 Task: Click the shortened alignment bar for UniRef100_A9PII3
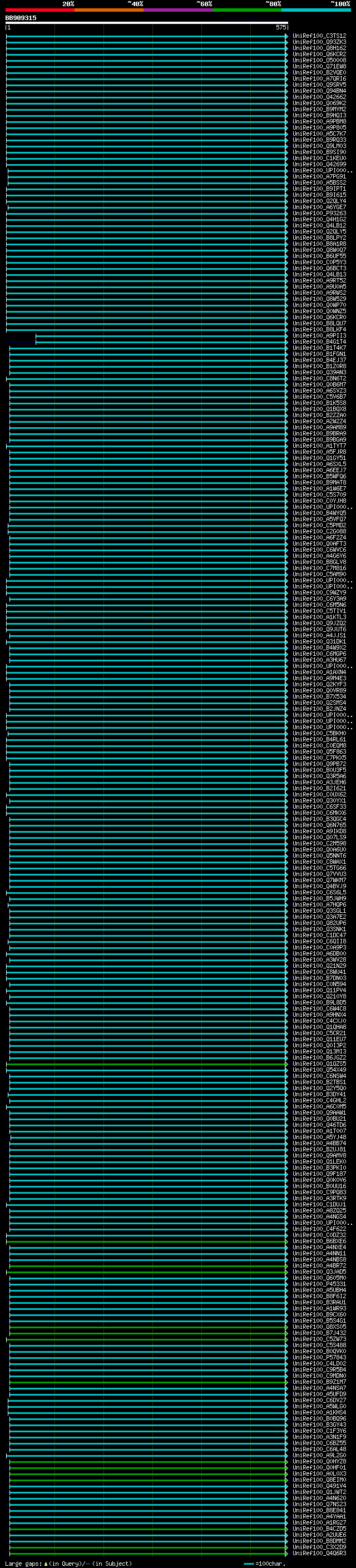(161, 336)
